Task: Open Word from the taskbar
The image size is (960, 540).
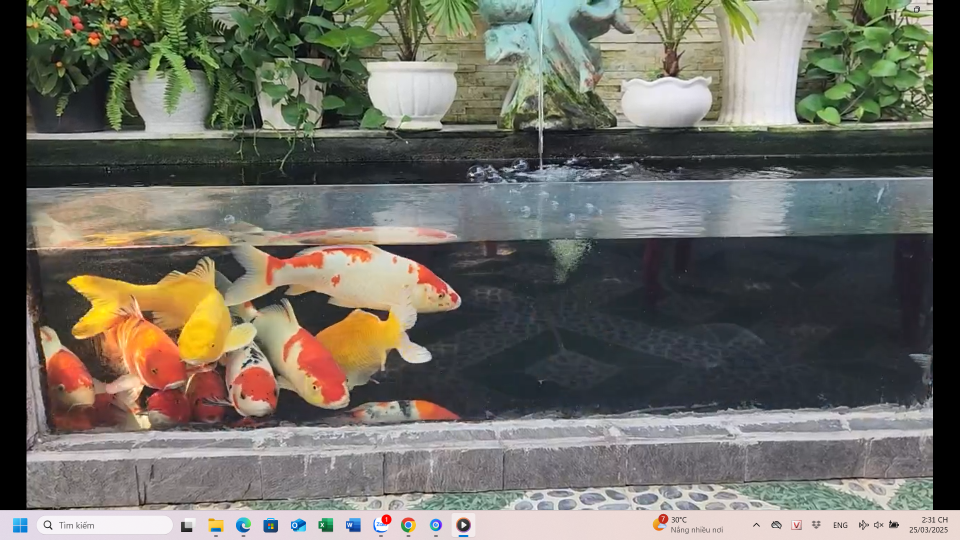Action: 353,525
